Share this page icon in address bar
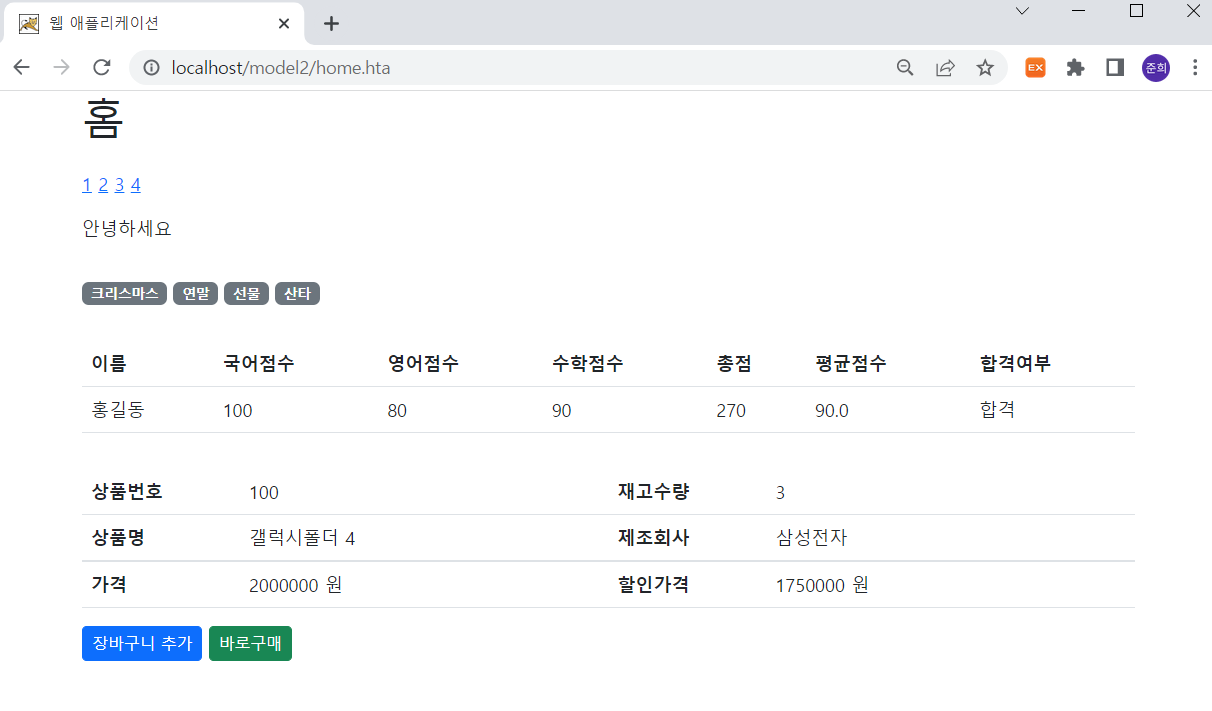Screen dimensions: 1212x711 (945, 68)
